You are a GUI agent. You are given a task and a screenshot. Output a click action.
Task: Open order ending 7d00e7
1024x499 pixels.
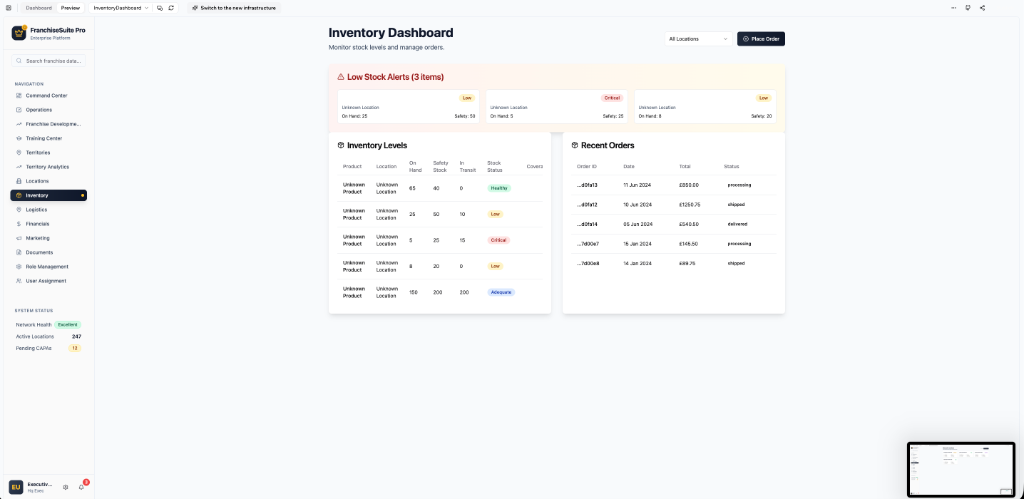[588, 244]
